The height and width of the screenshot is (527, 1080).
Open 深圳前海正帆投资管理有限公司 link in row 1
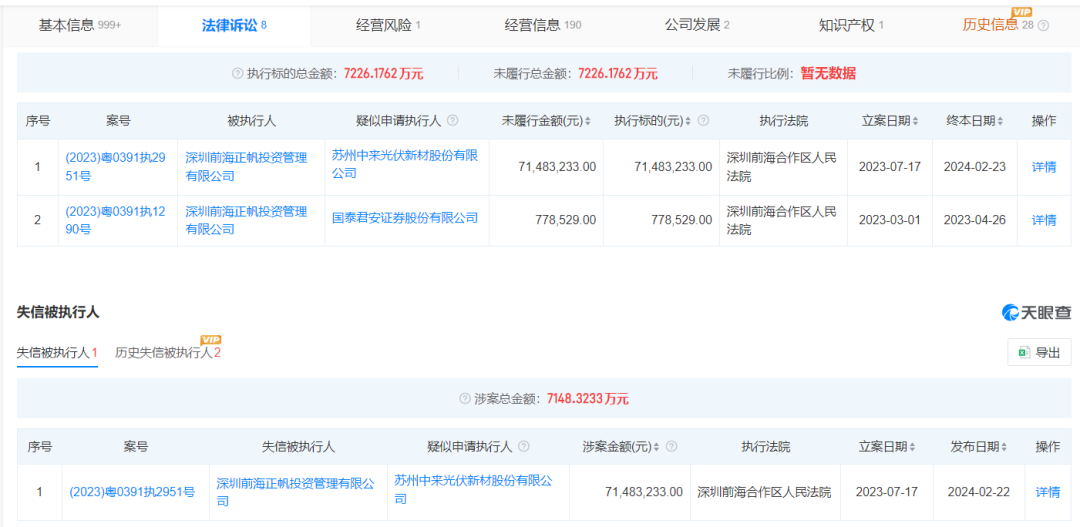click(x=246, y=167)
